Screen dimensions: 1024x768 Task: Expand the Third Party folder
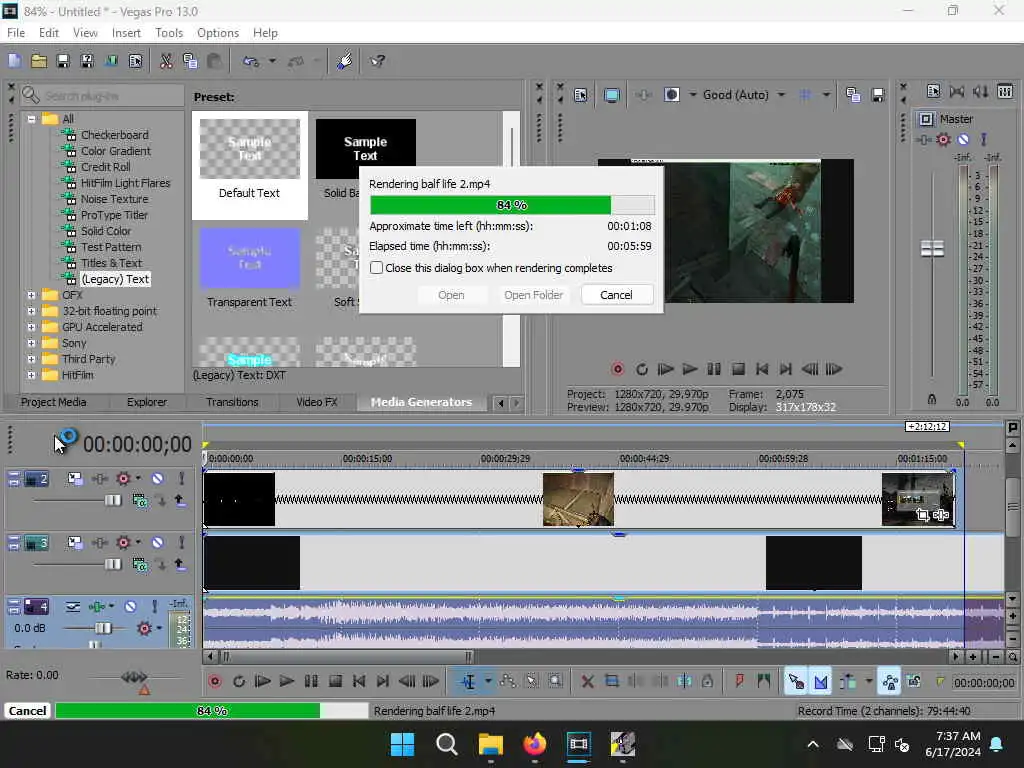tap(31, 359)
